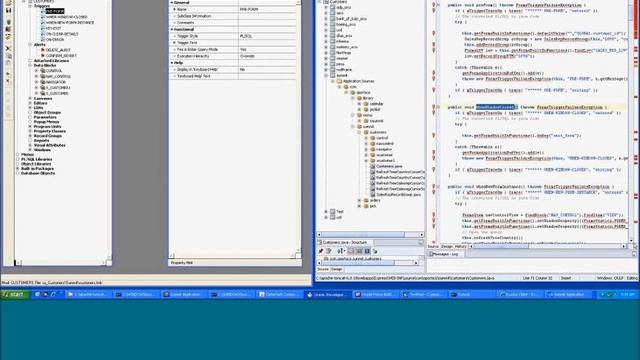Click horizontal scrollbar beneath the code editor
Screen dimensions: 640x360
(548, 247)
